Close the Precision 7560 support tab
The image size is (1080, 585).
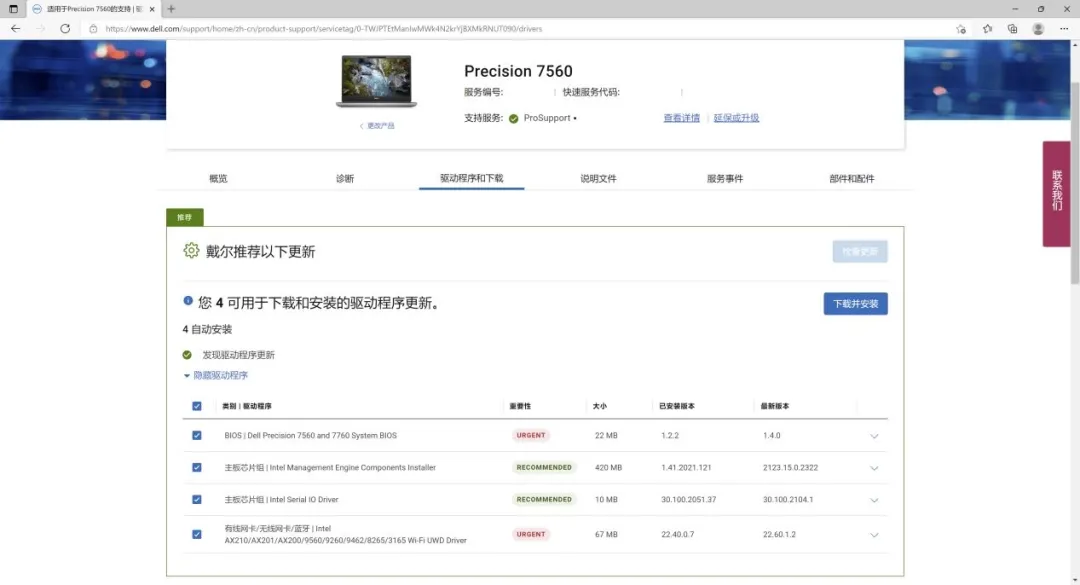[152, 9]
